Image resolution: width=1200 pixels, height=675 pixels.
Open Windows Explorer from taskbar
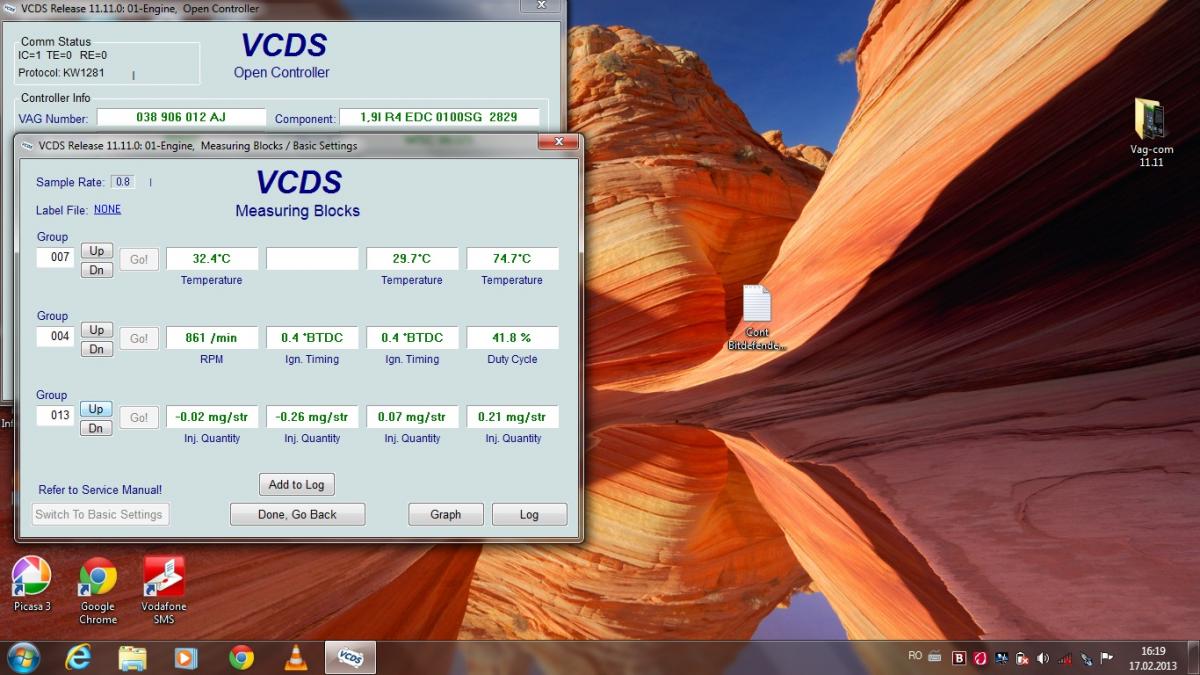pyautogui.click(x=132, y=657)
